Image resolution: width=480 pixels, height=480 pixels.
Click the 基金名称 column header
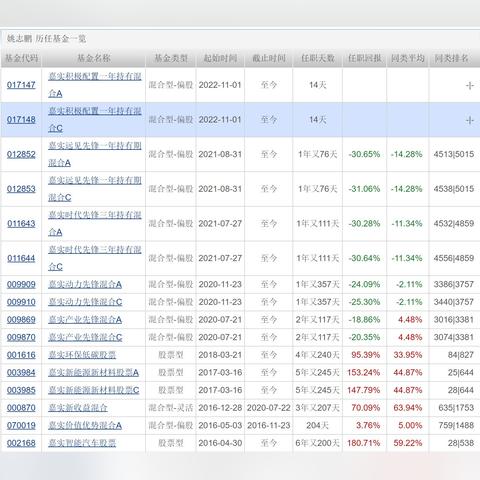94,58
